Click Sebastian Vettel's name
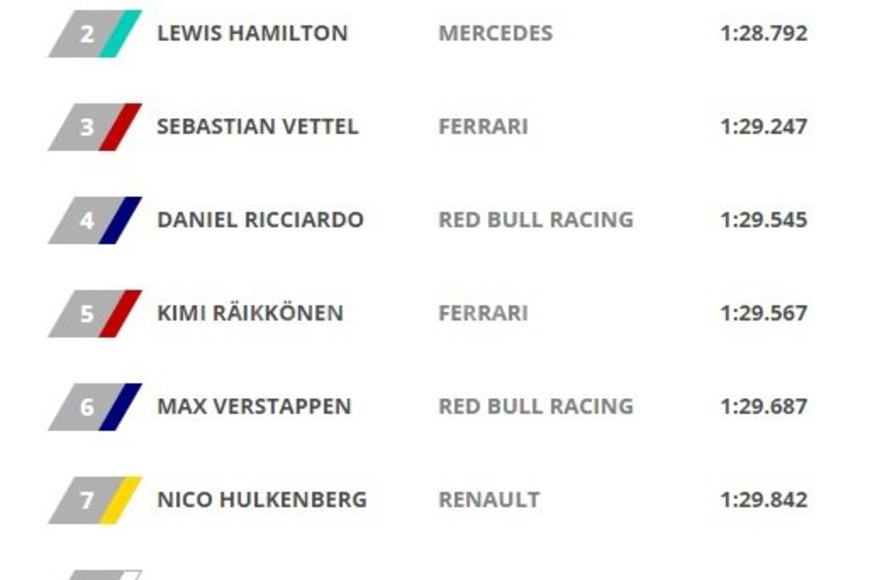The image size is (870, 580). click(x=257, y=127)
